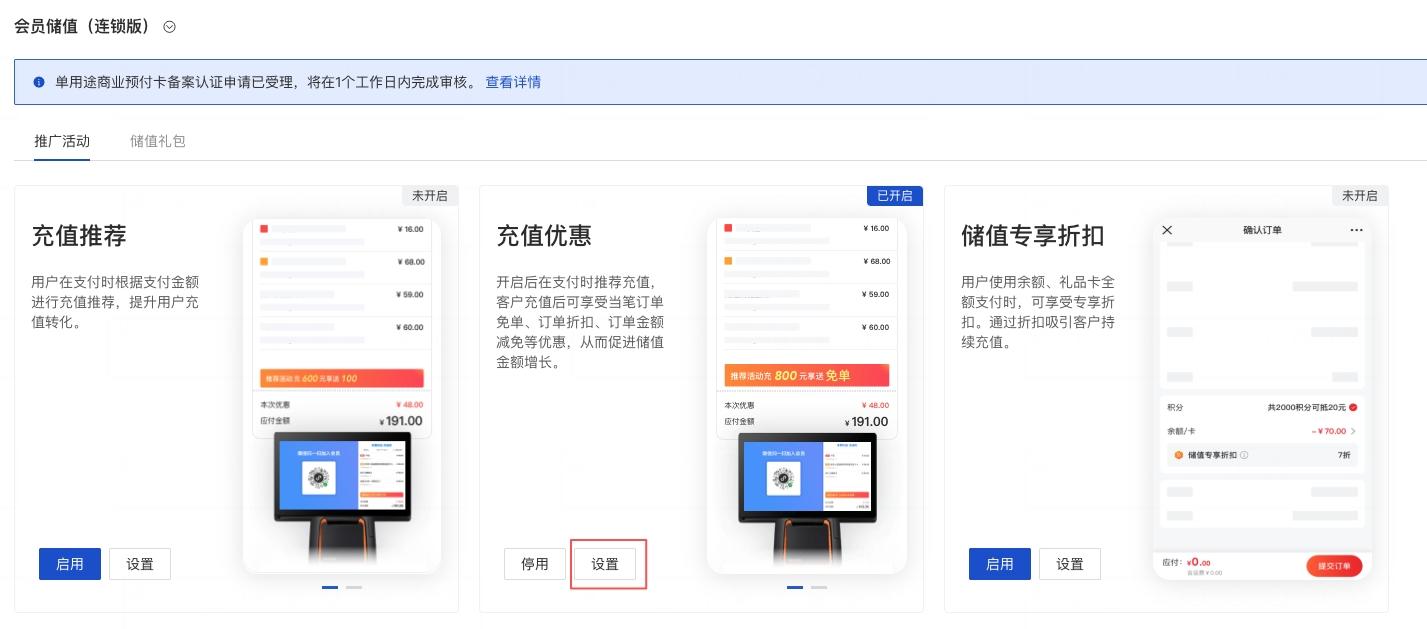Toggle the red 积分 deduction checkmark
Viewport: 1427px width, 629px height.
[1353, 408]
